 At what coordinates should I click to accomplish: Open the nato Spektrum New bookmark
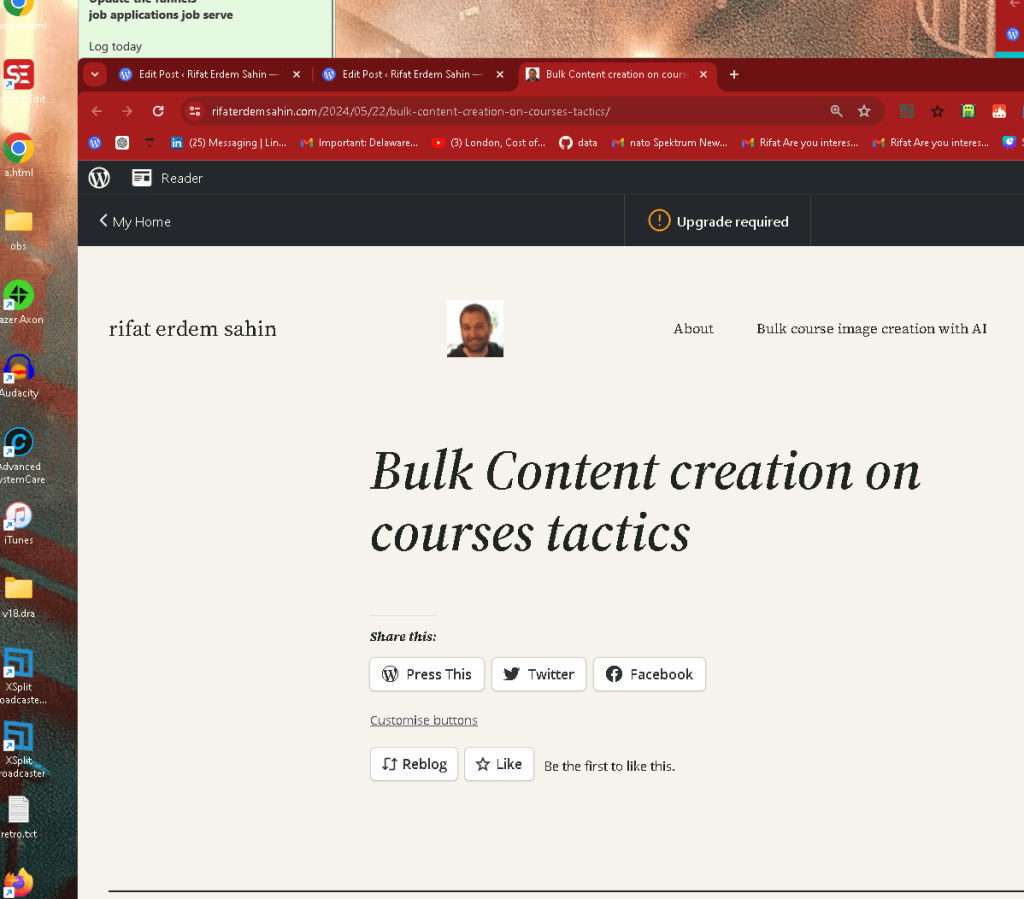tap(669, 142)
